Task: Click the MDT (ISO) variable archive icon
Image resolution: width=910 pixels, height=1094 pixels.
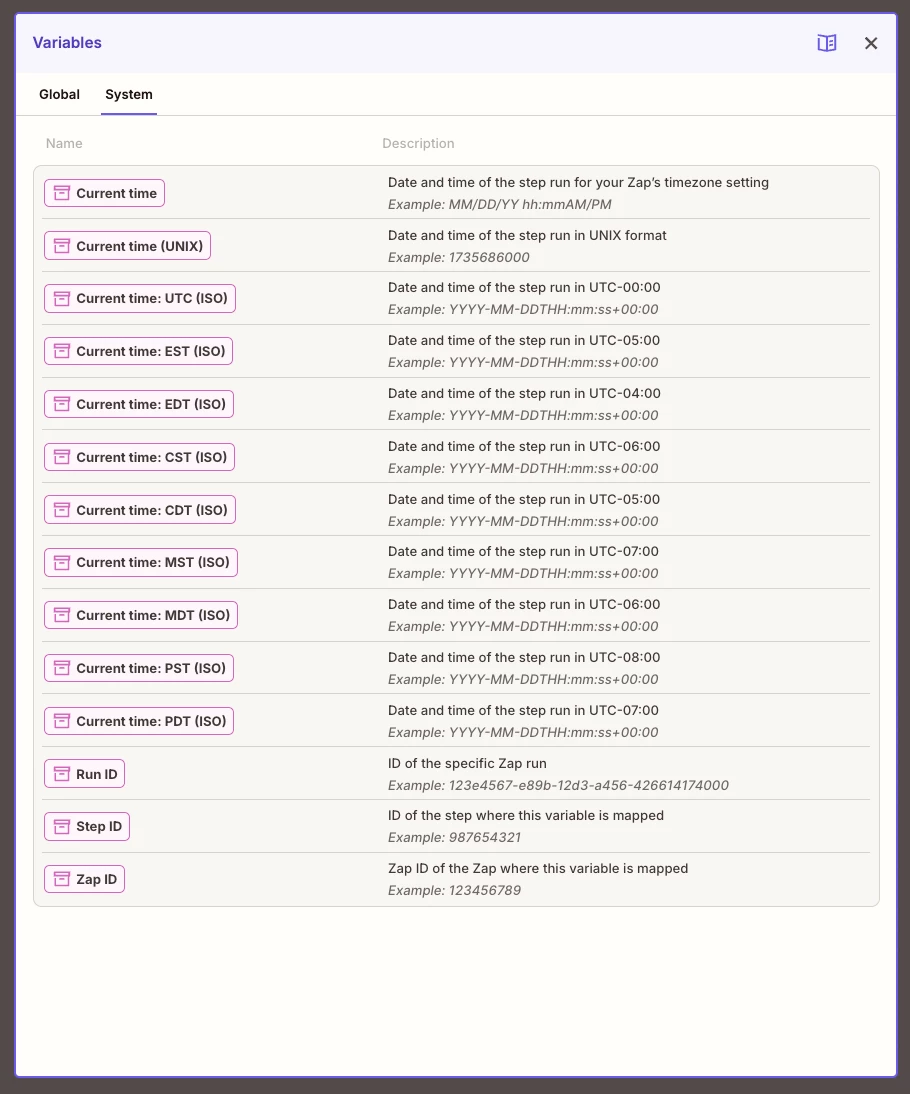Action: tap(62, 615)
